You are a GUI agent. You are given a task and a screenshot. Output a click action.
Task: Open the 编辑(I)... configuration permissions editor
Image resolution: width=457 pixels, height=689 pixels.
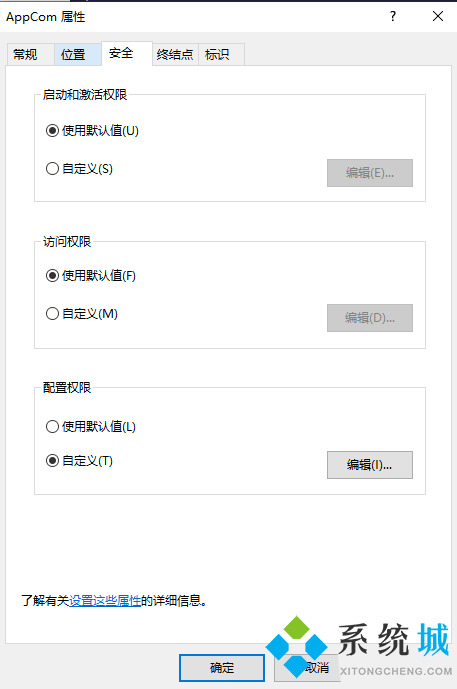(x=370, y=464)
